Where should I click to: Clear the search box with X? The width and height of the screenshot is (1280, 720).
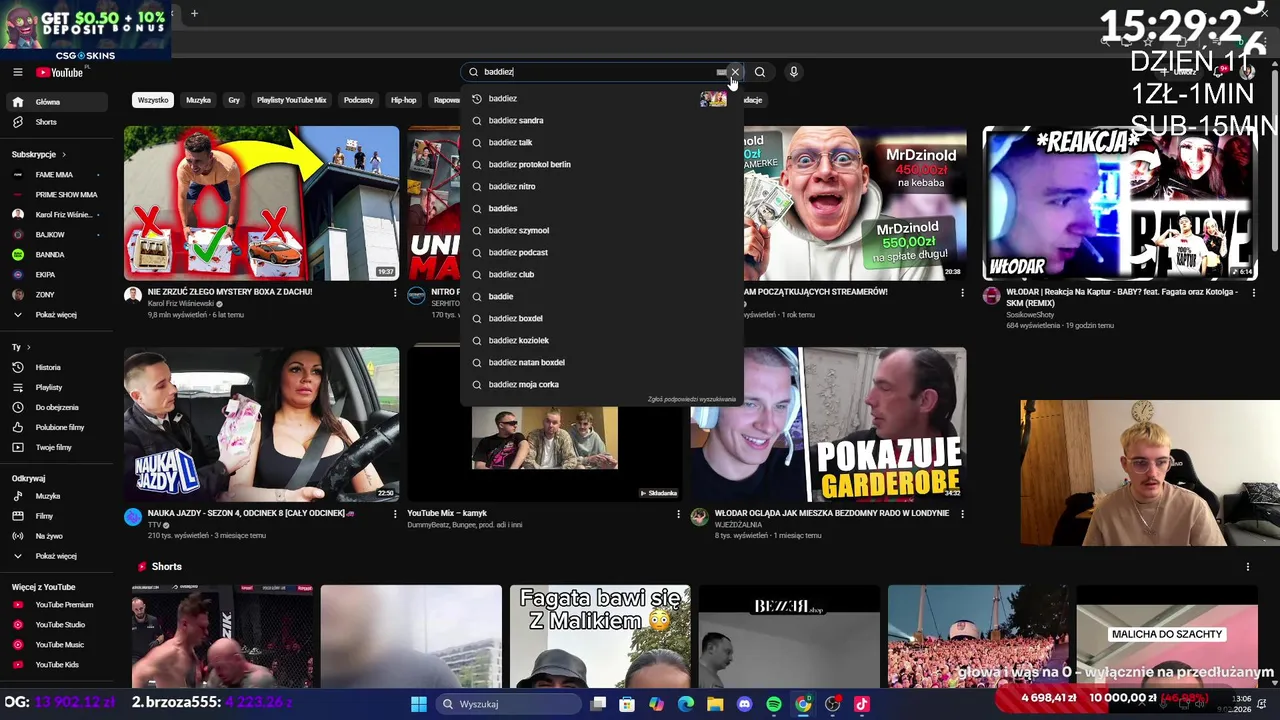(735, 72)
